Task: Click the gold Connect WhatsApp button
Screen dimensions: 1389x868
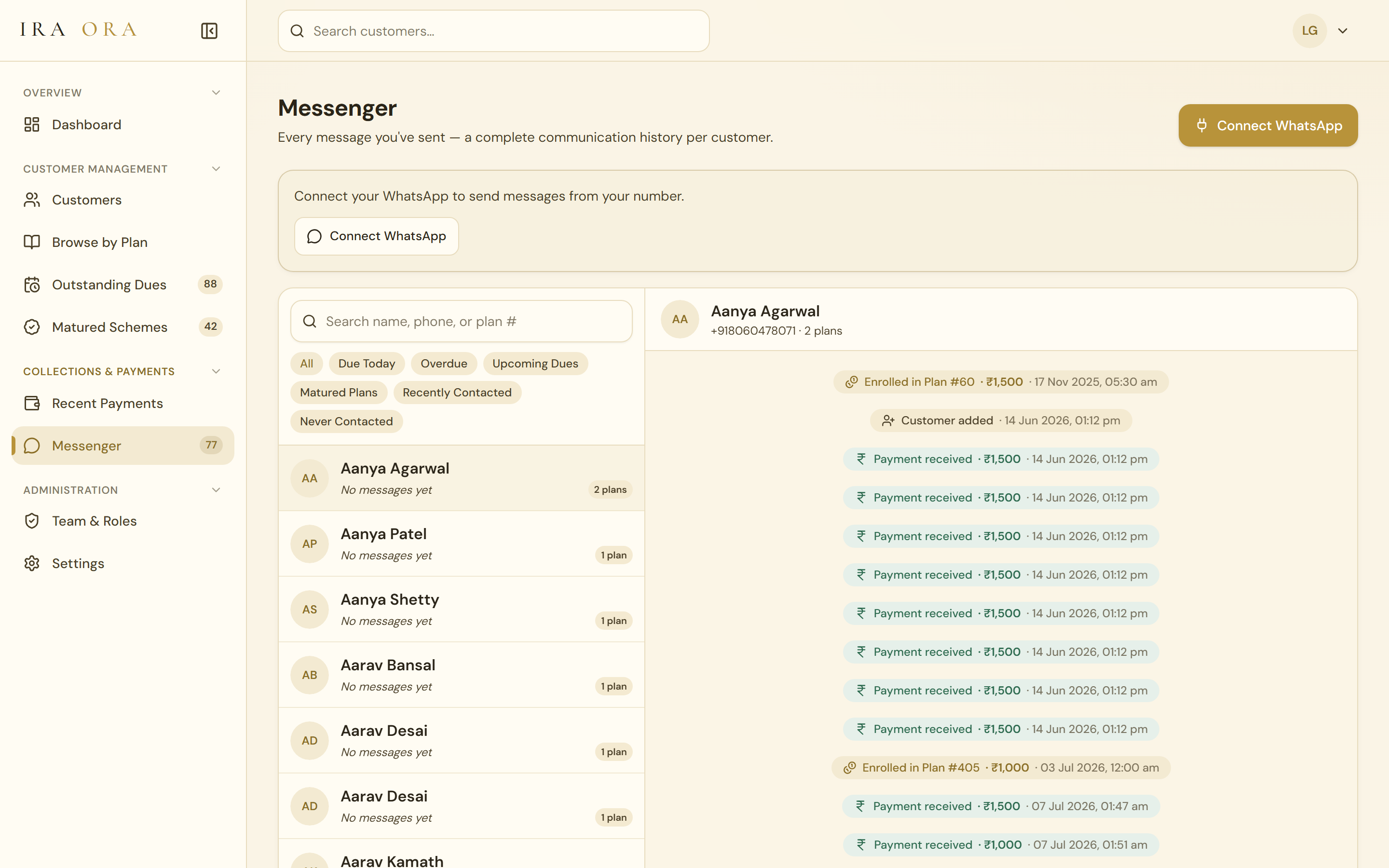Action: click(1268, 125)
